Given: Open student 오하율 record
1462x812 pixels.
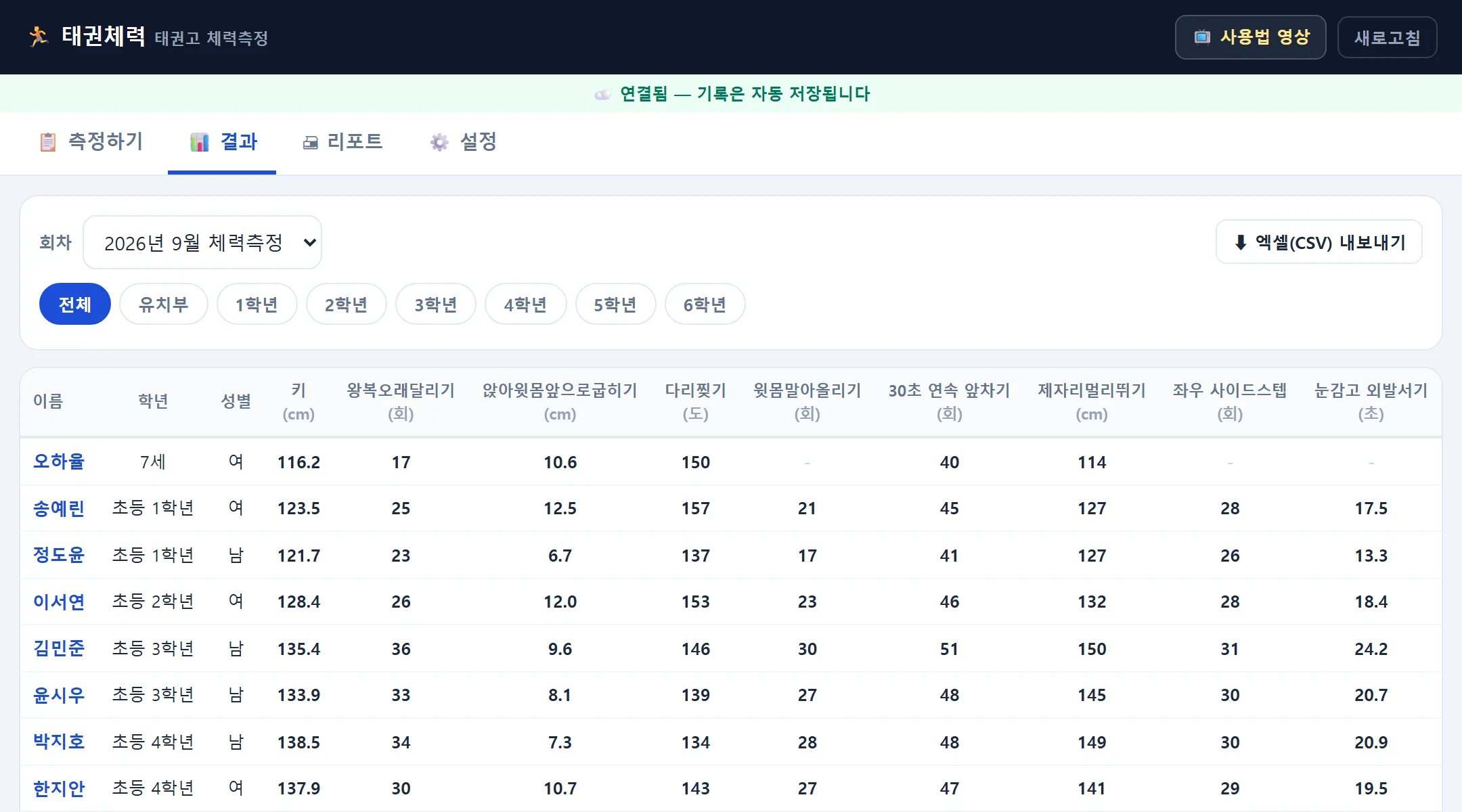Looking at the screenshot, I should [59, 461].
